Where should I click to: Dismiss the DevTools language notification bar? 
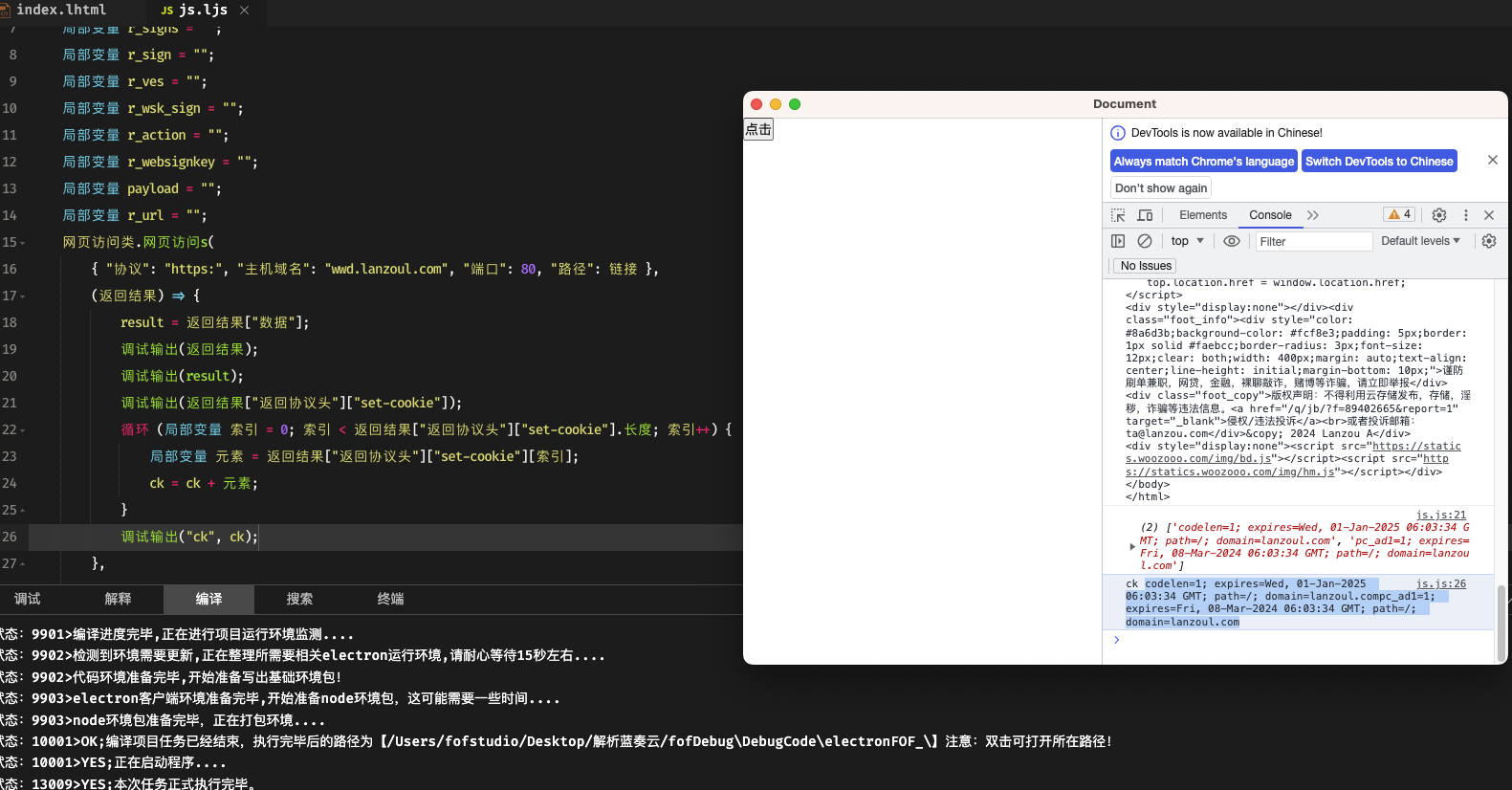(1493, 160)
